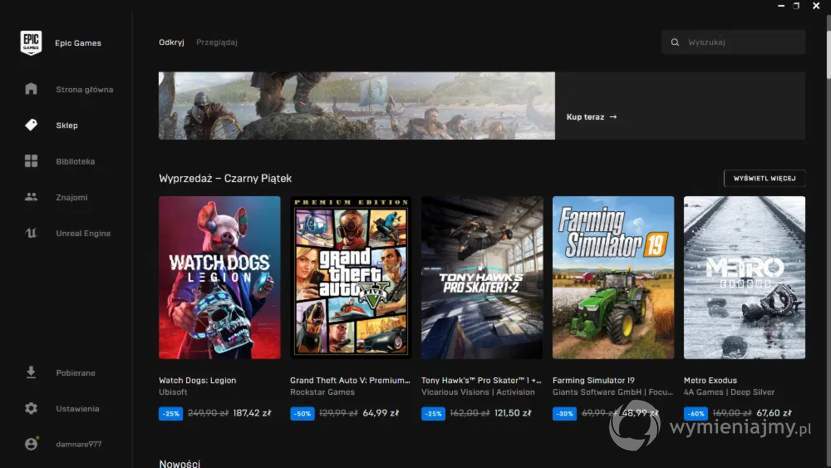The image size is (831, 468).
Task: Open the Pobierane download icon
Action: coord(31,372)
